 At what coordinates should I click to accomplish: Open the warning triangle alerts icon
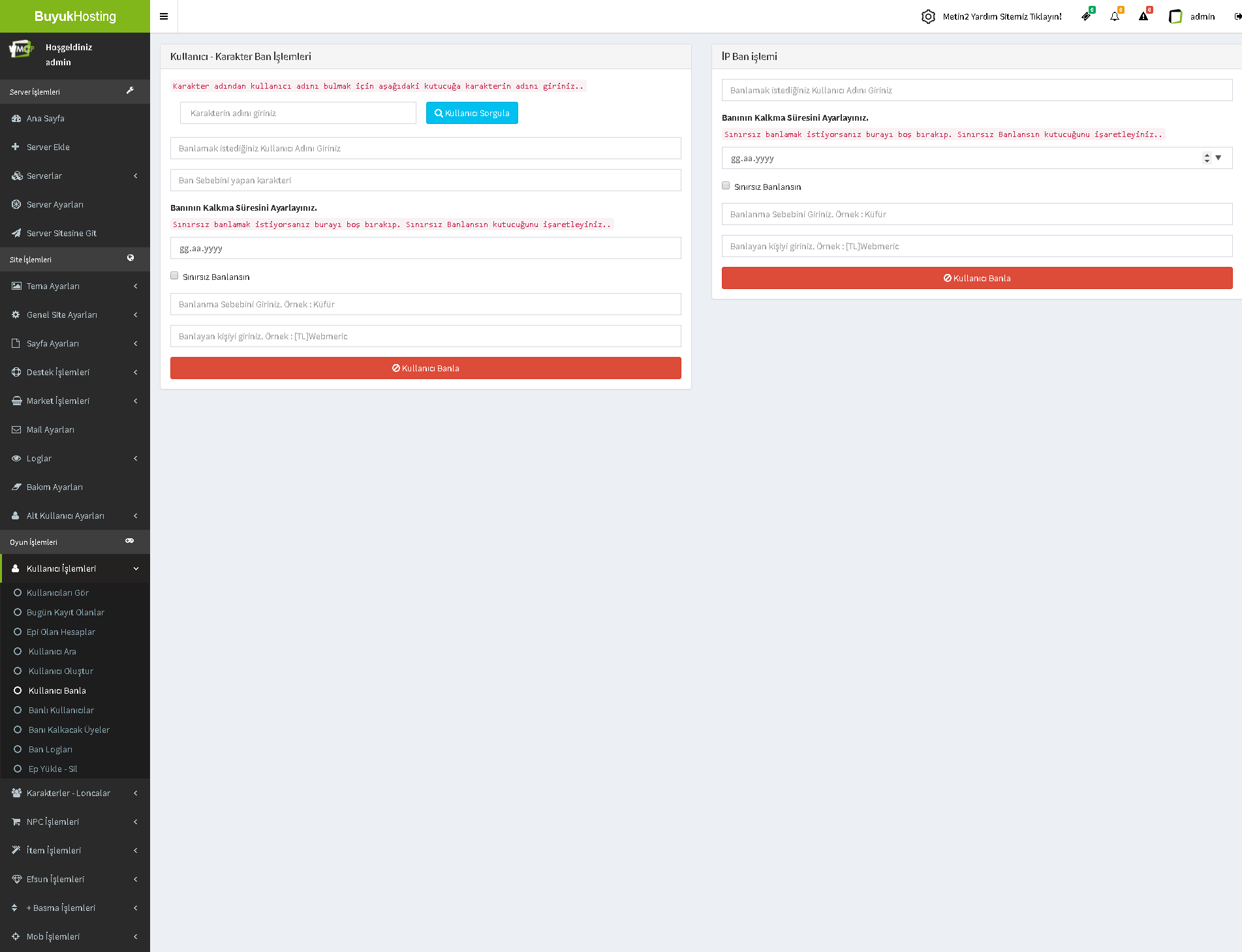[1143, 16]
